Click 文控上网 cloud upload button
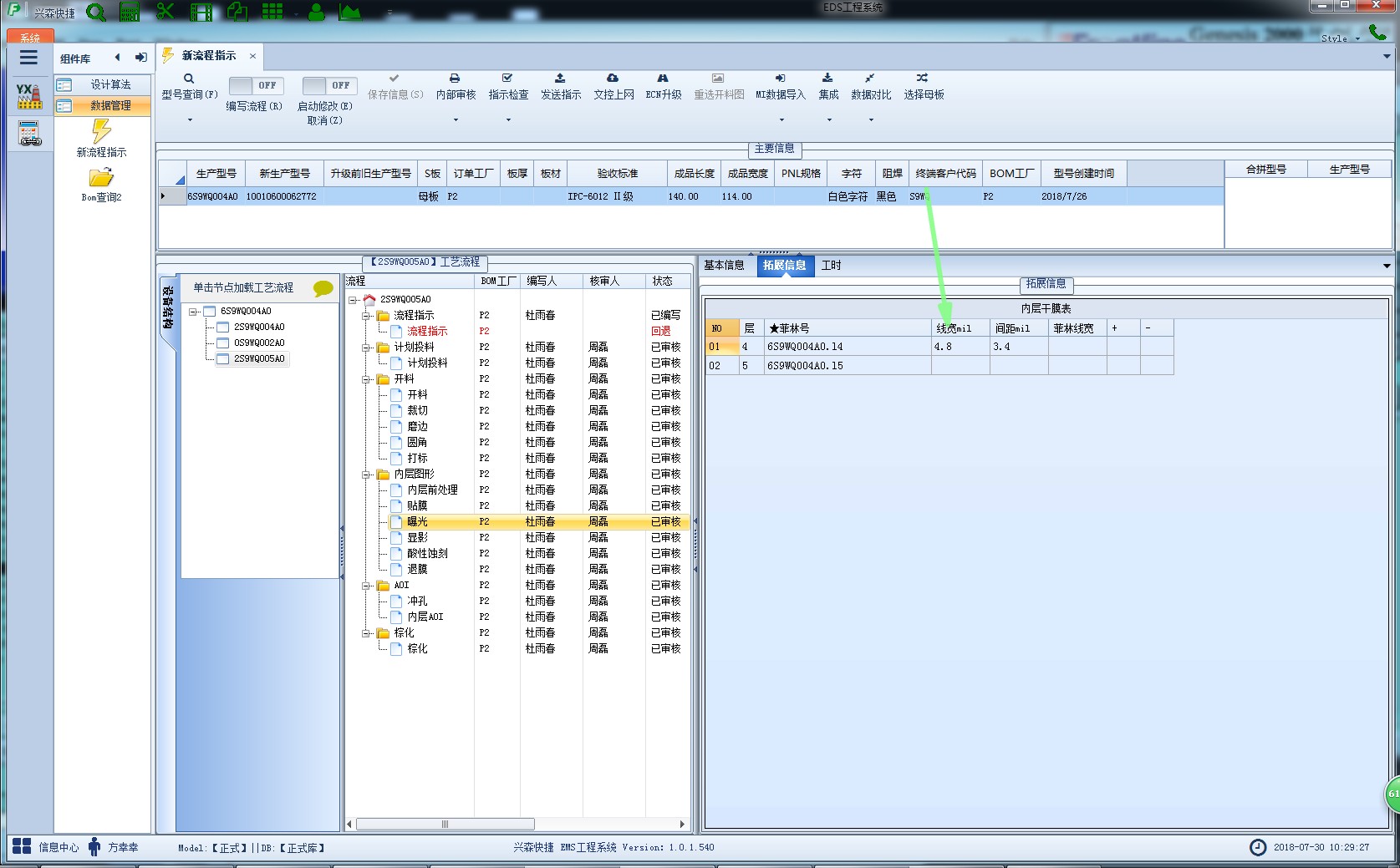This screenshot has width=1400, height=868. tap(613, 86)
